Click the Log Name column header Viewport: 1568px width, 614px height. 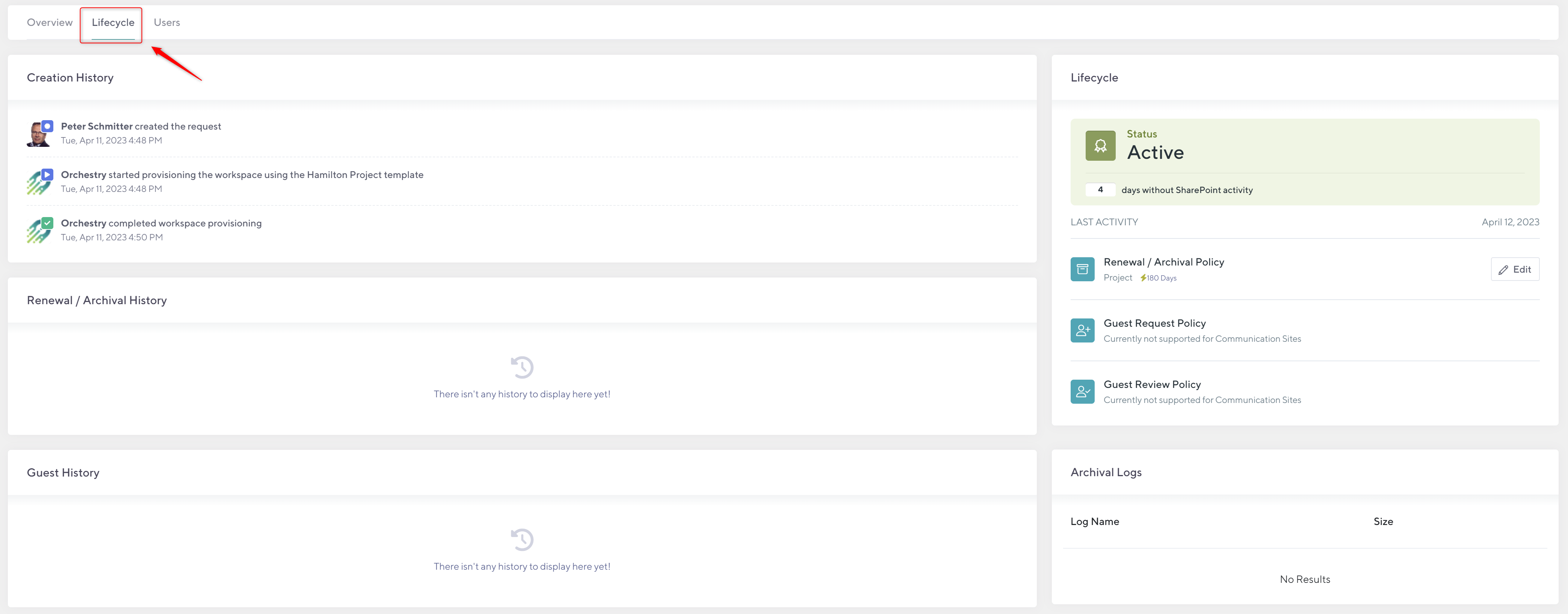(x=1094, y=522)
